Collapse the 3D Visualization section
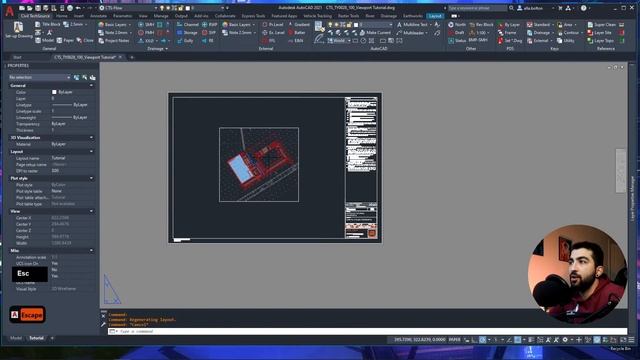 pyautogui.click(x=91, y=138)
